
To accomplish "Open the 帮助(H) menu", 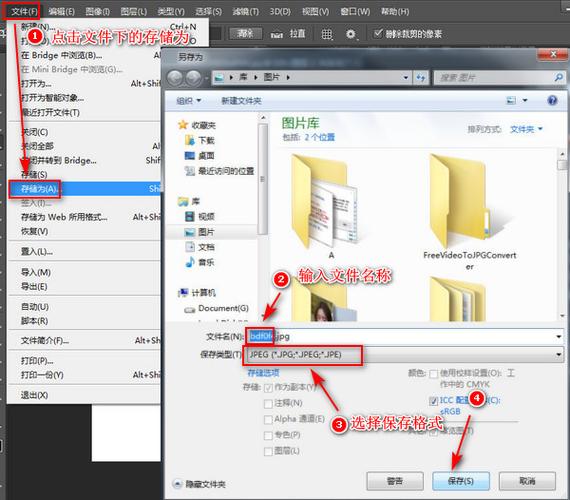I will click(395, 12).
